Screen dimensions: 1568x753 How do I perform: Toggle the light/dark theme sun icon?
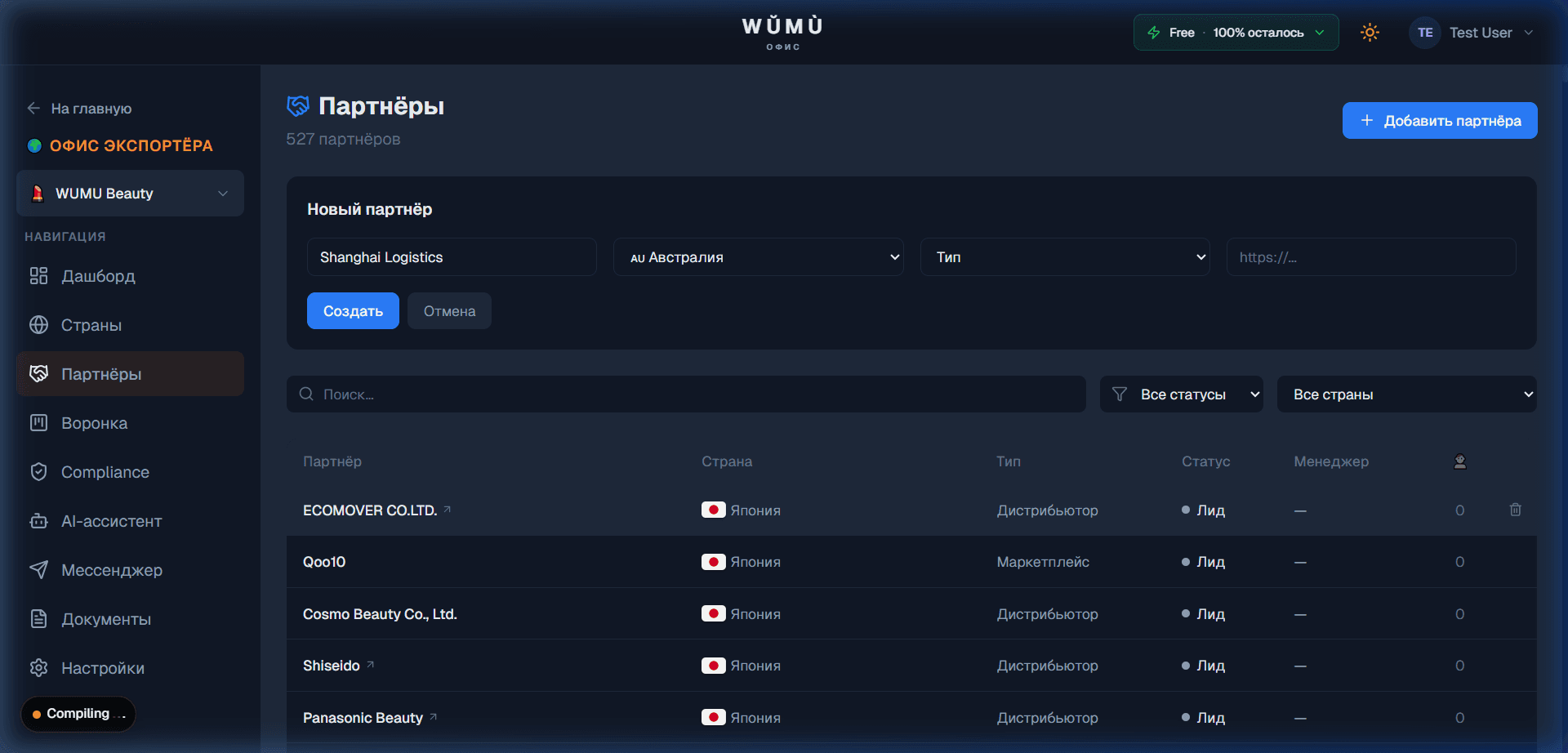click(x=1370, y=33)
